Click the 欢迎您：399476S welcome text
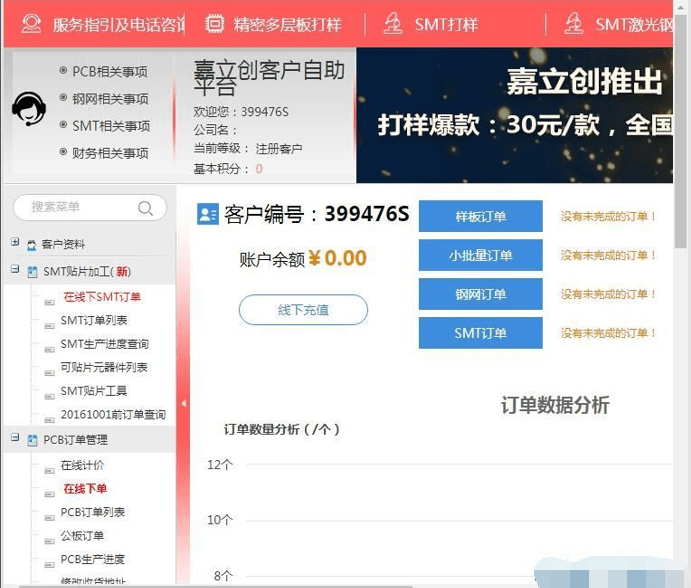The image size is (691, 588). pyautogui.click(x=241, y=112)
